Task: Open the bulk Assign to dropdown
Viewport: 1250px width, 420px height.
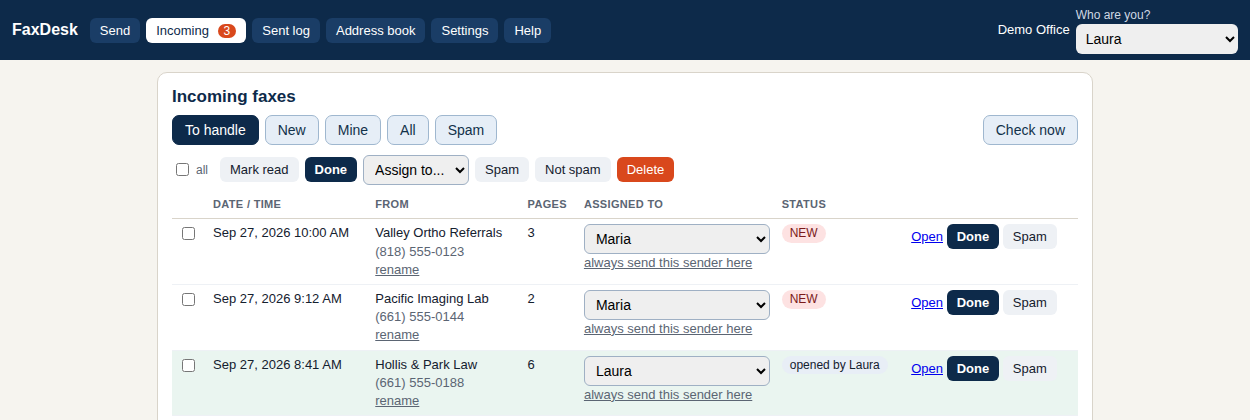Action: click(416, 170)
